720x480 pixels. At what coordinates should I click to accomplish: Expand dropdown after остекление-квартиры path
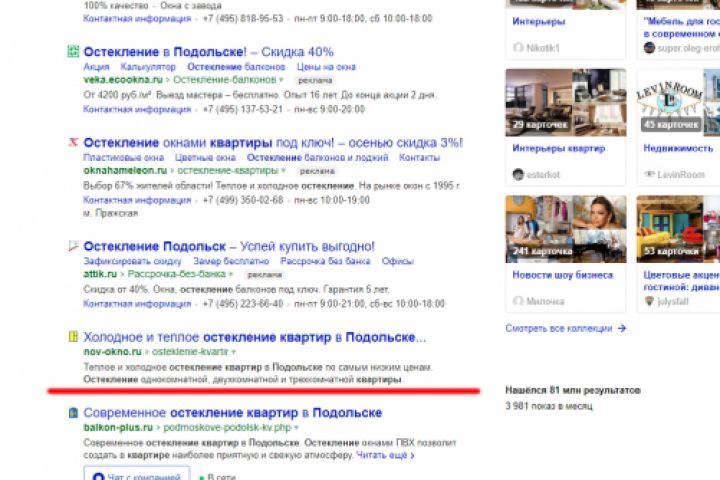point(283,171)
